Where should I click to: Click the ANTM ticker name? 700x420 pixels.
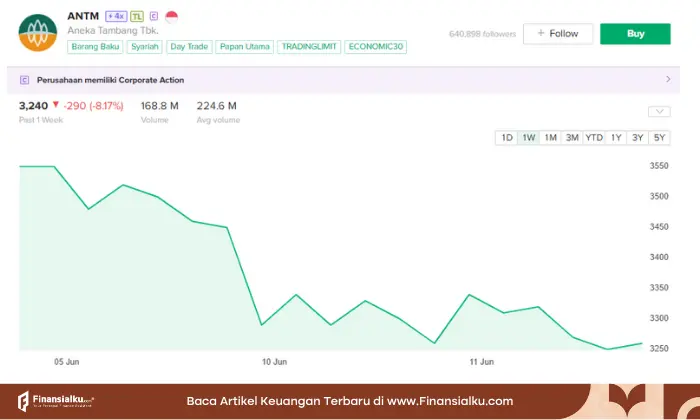[83, 16]
